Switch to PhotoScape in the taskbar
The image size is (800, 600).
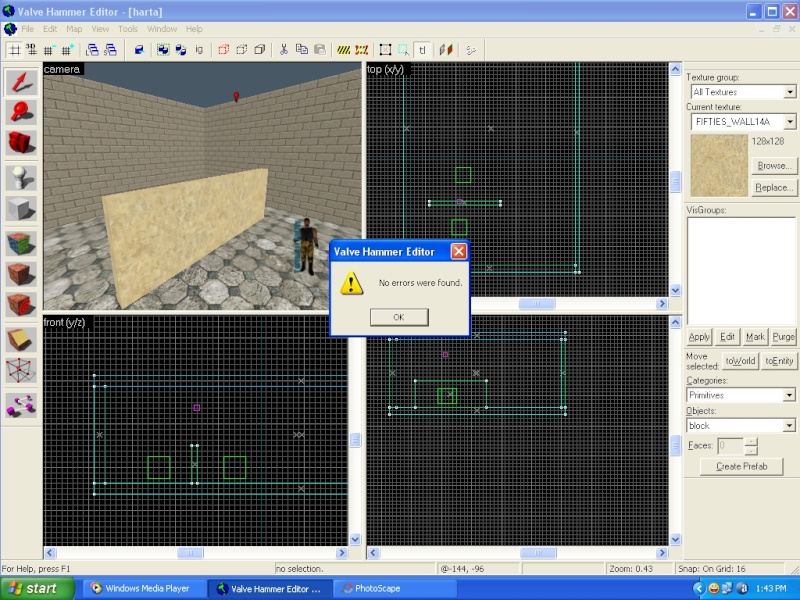394,589
